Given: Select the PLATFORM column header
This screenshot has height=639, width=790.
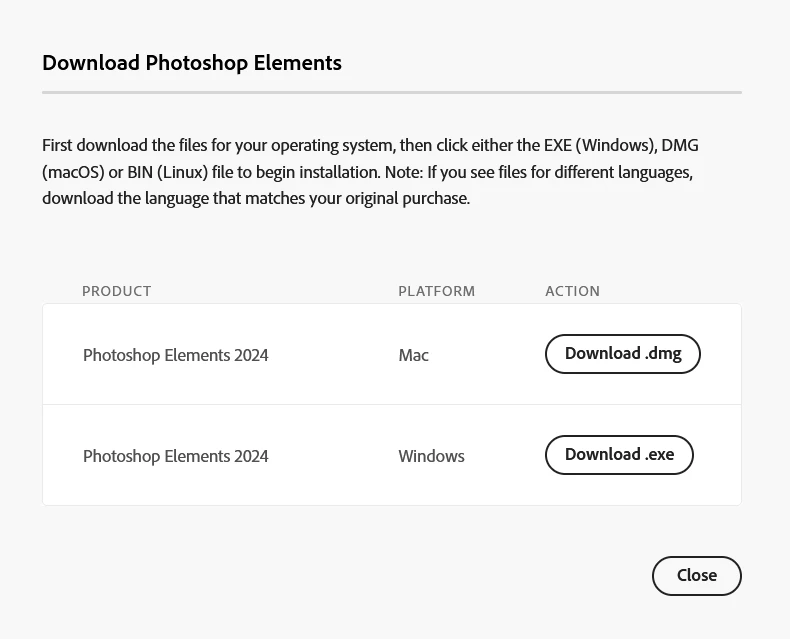Looking at the screenshot, I should click(436, 291).
